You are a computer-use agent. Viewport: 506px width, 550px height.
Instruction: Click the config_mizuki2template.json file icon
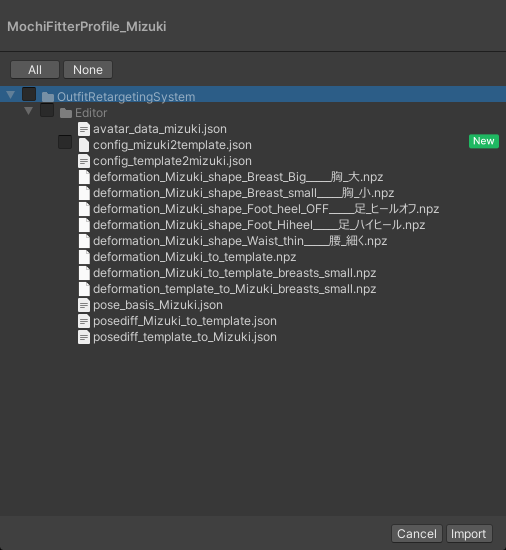coord(84,145)
